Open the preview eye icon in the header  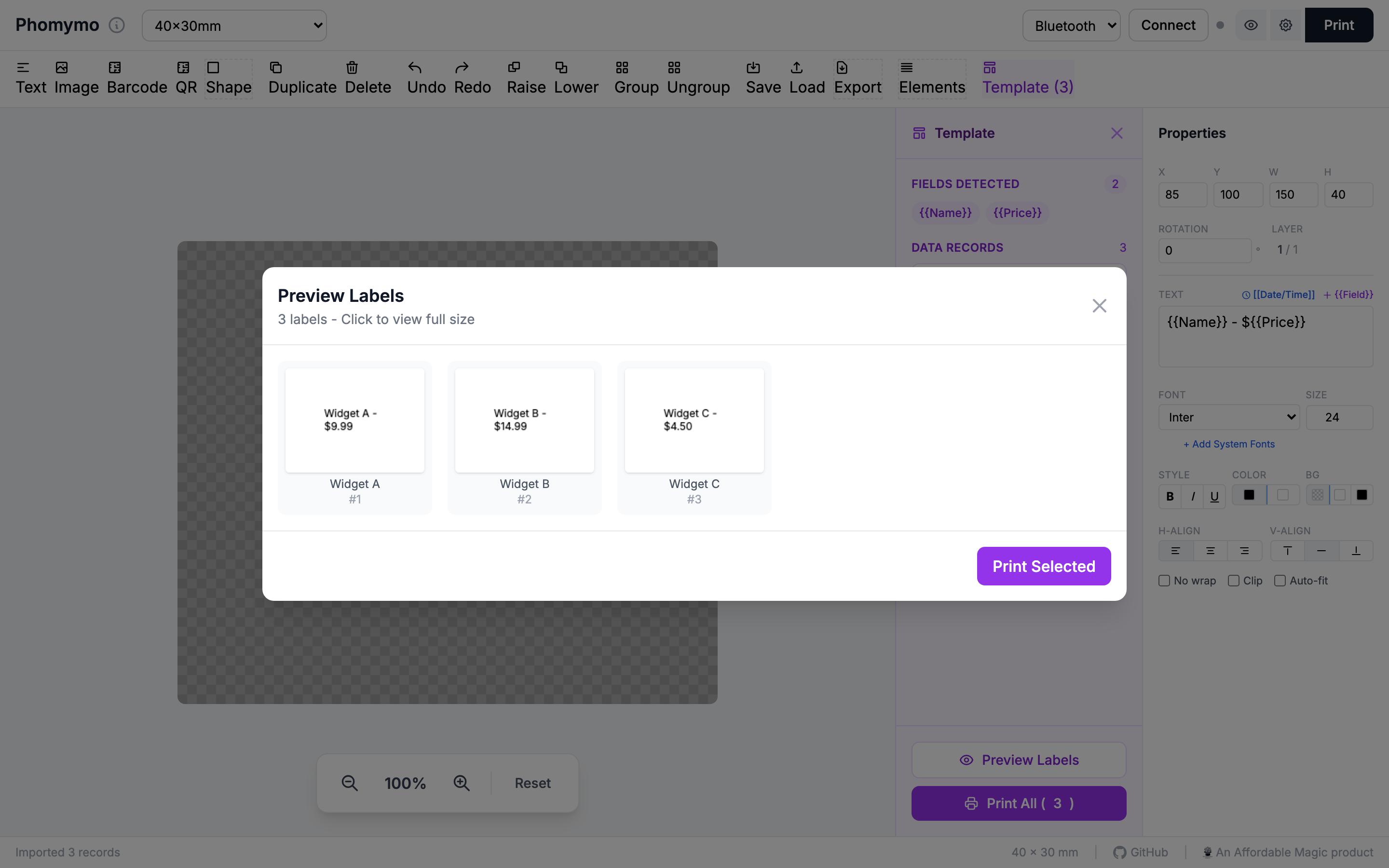(x=1251, y=25)
